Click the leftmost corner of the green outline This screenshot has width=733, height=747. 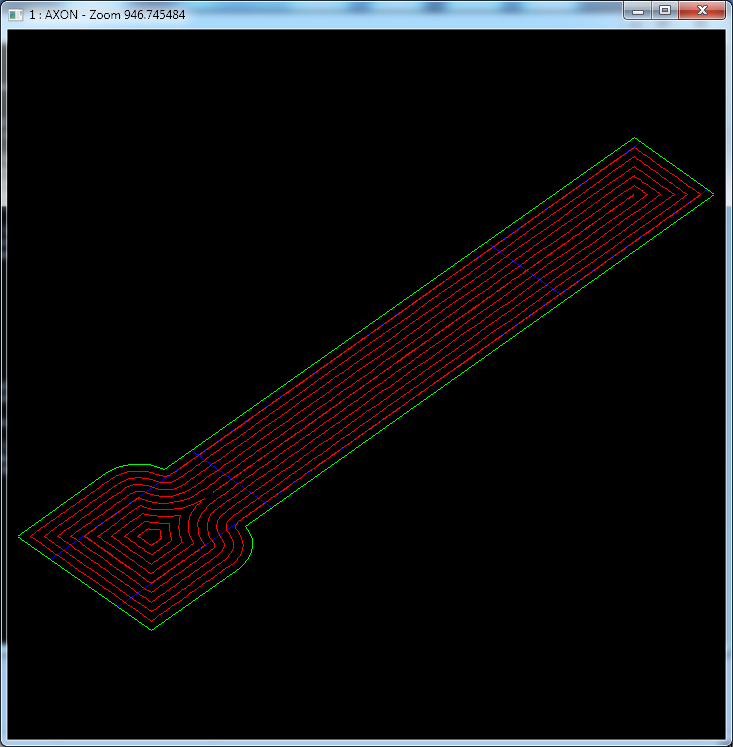pyautogui.click(x=19, y=536)
